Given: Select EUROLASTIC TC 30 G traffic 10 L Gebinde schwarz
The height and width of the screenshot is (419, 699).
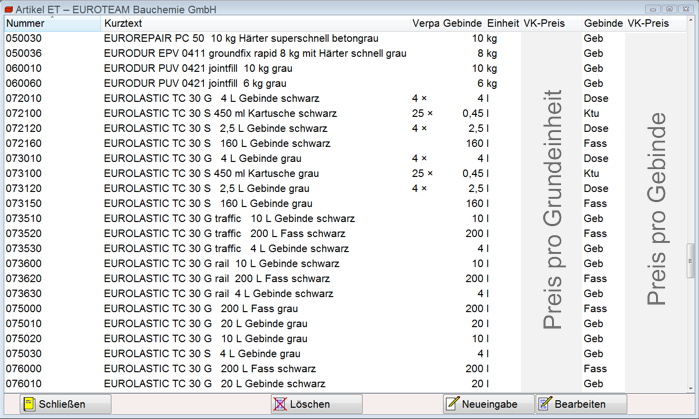Looking at the screenshot, I should coord(229,219).
